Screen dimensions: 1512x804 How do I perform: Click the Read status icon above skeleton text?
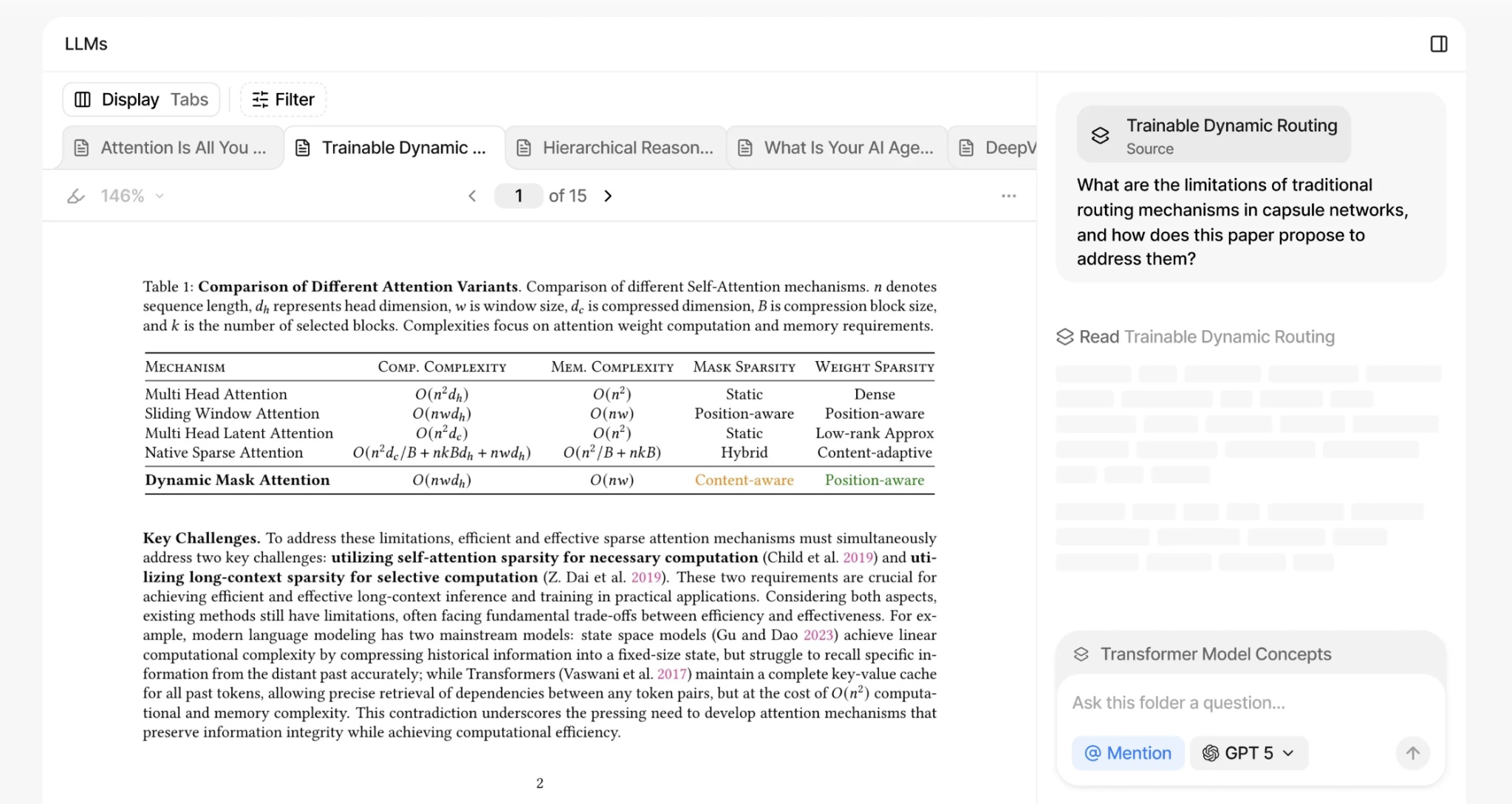pos(1064,337)
